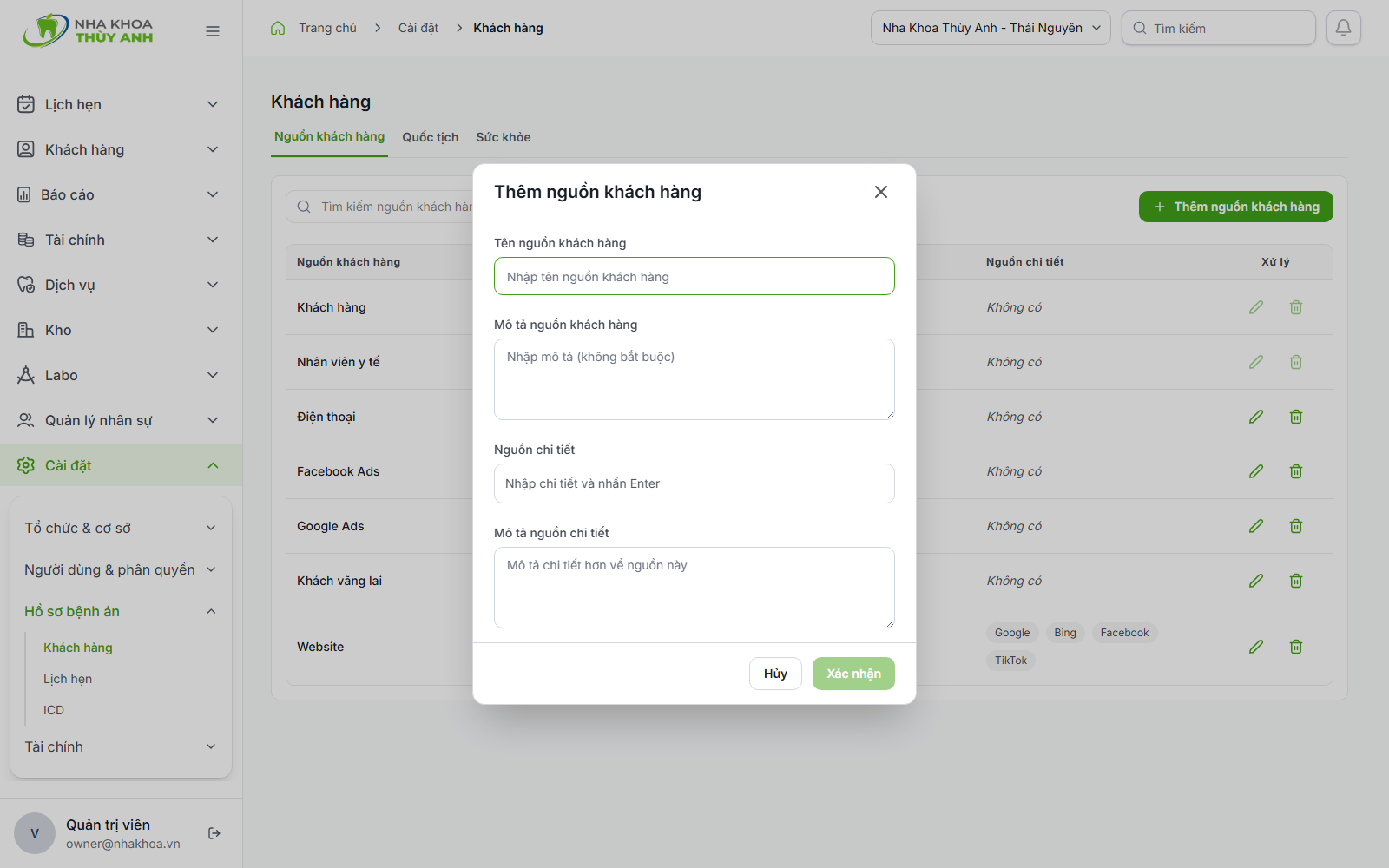This screenshot has height=868, width=1389.
Task: Click the Xác nhận button
Action: [x=853, y=674]
